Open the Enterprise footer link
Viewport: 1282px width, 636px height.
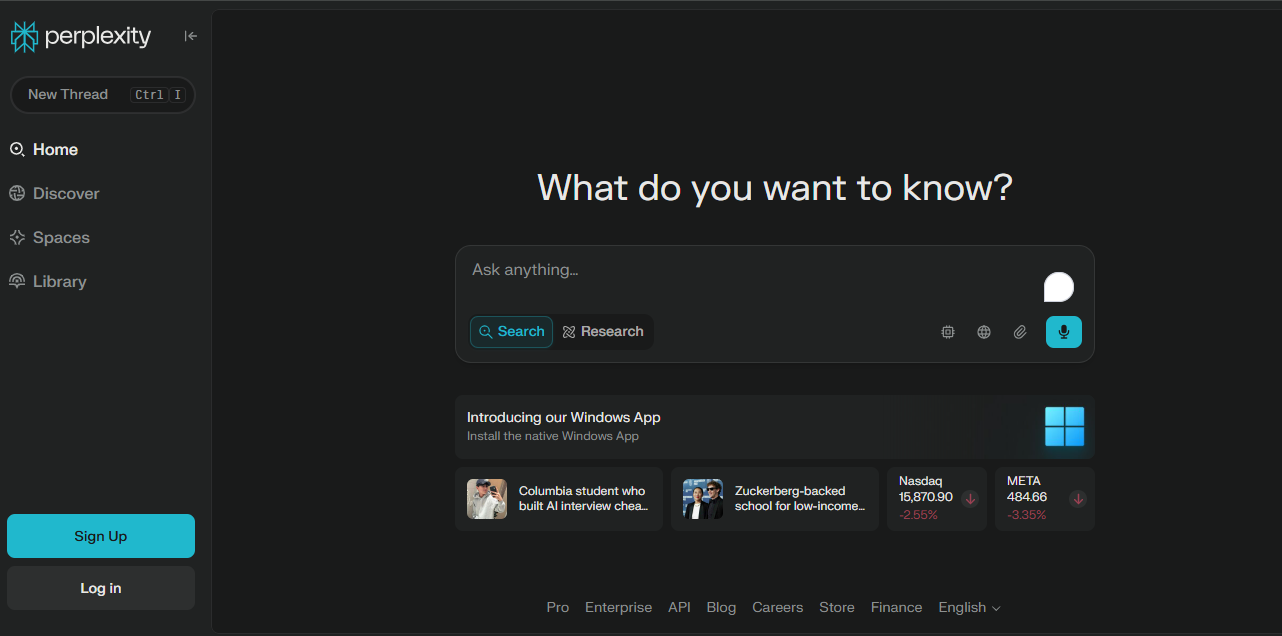pos(618,607)
